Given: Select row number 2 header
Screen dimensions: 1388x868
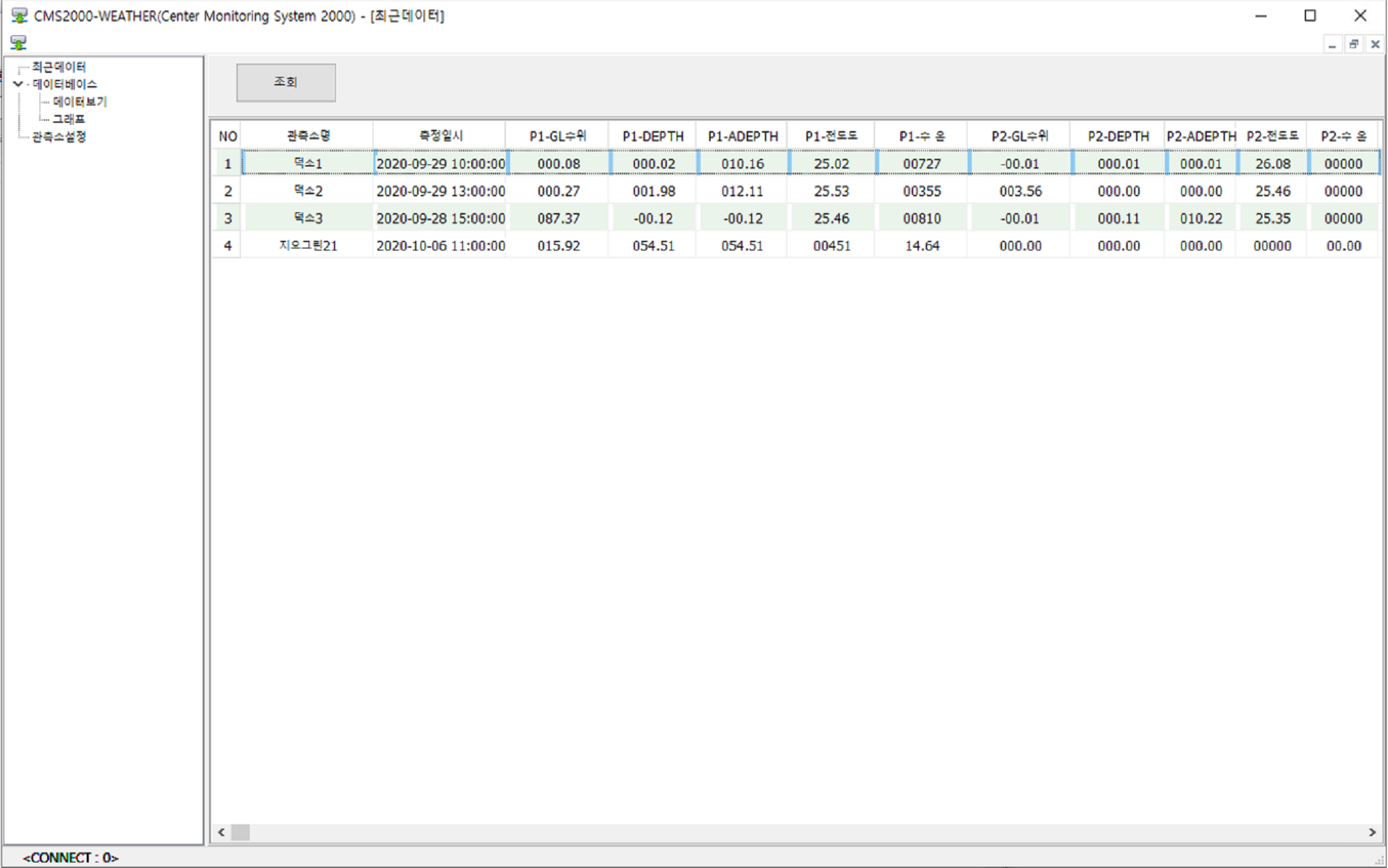Looking at the screenshot, I should coord(227,191).
